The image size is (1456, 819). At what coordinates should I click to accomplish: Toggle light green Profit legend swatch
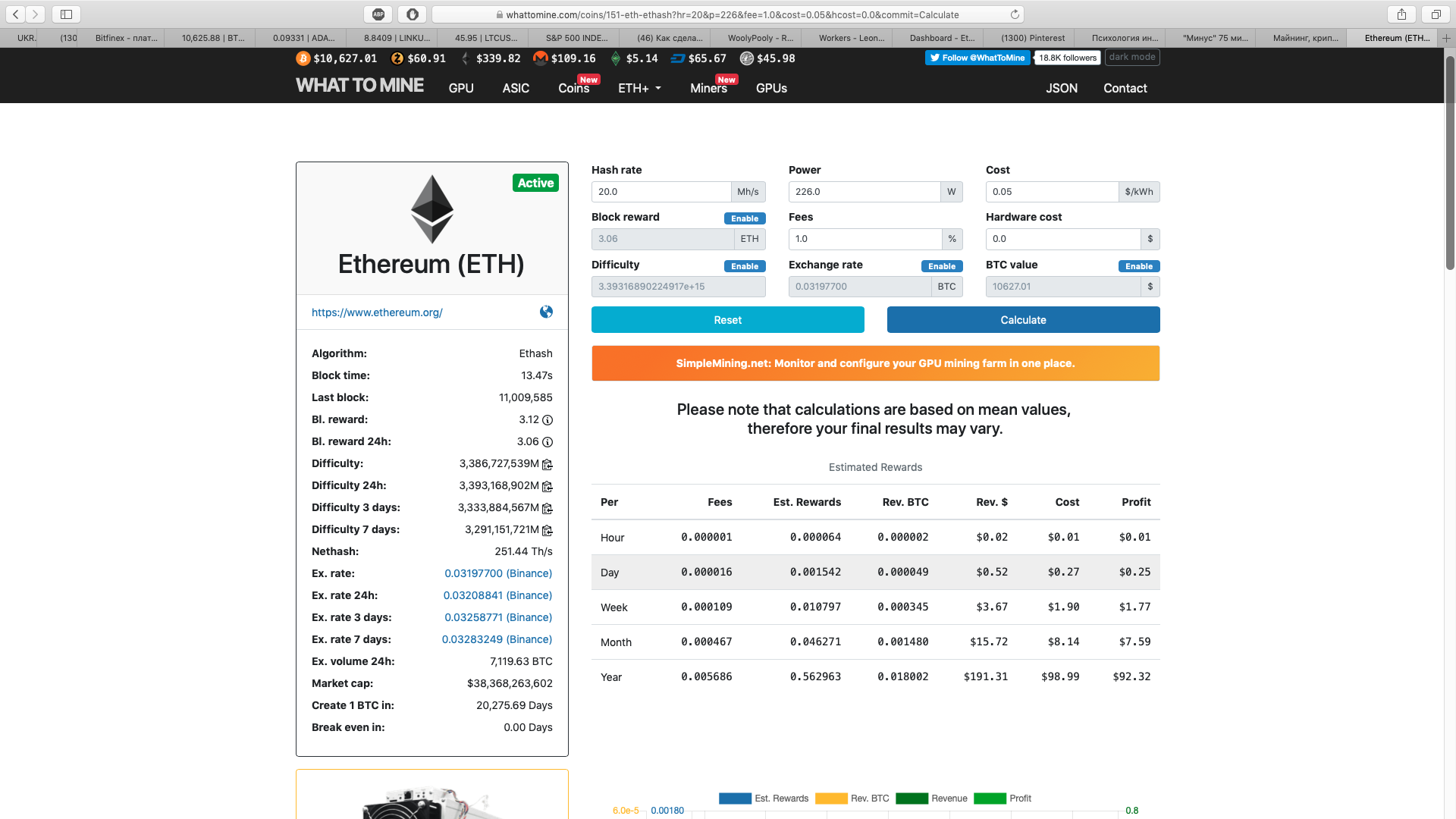click(x=990, y=799)
